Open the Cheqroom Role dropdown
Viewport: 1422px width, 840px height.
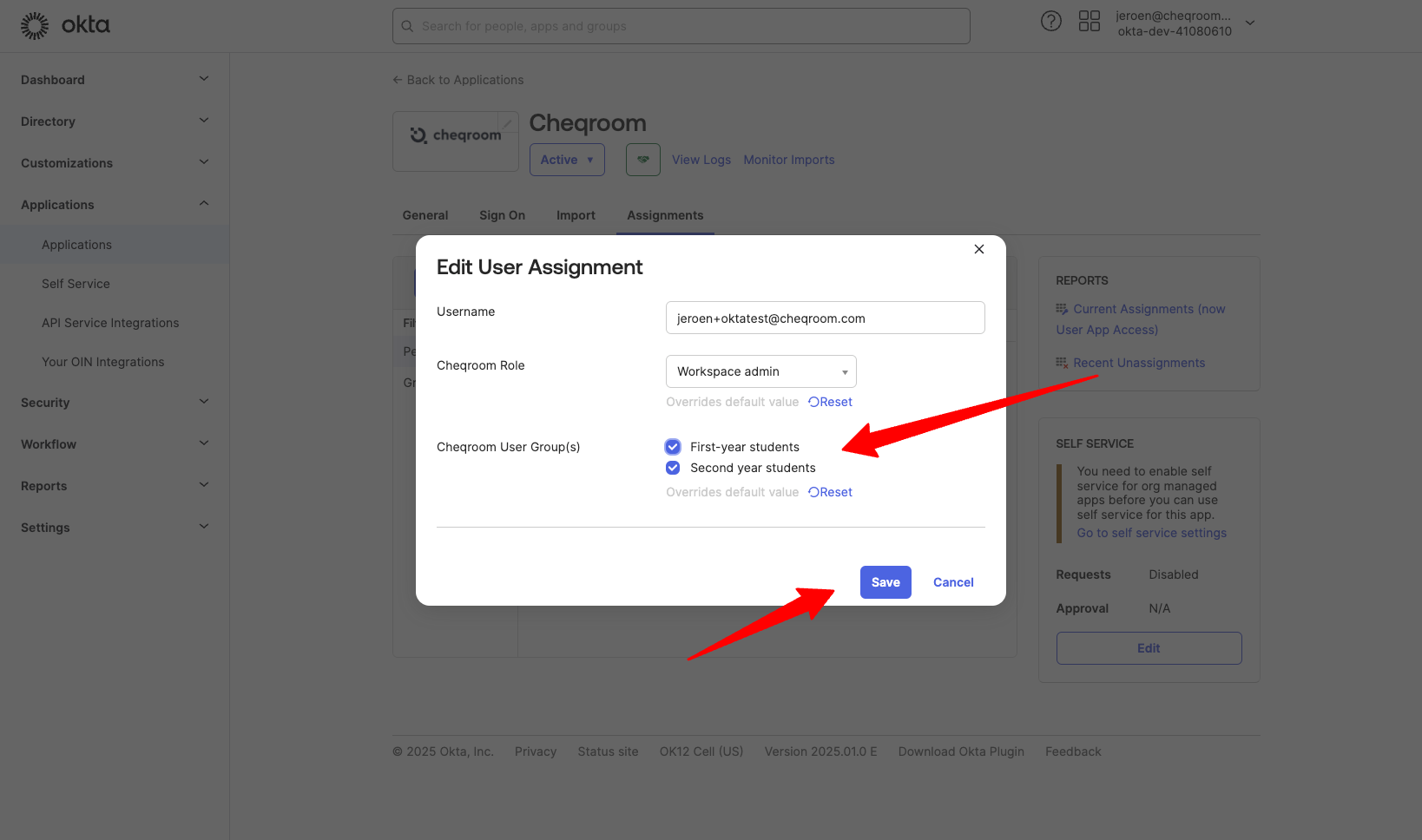click(x=760, y=371)
